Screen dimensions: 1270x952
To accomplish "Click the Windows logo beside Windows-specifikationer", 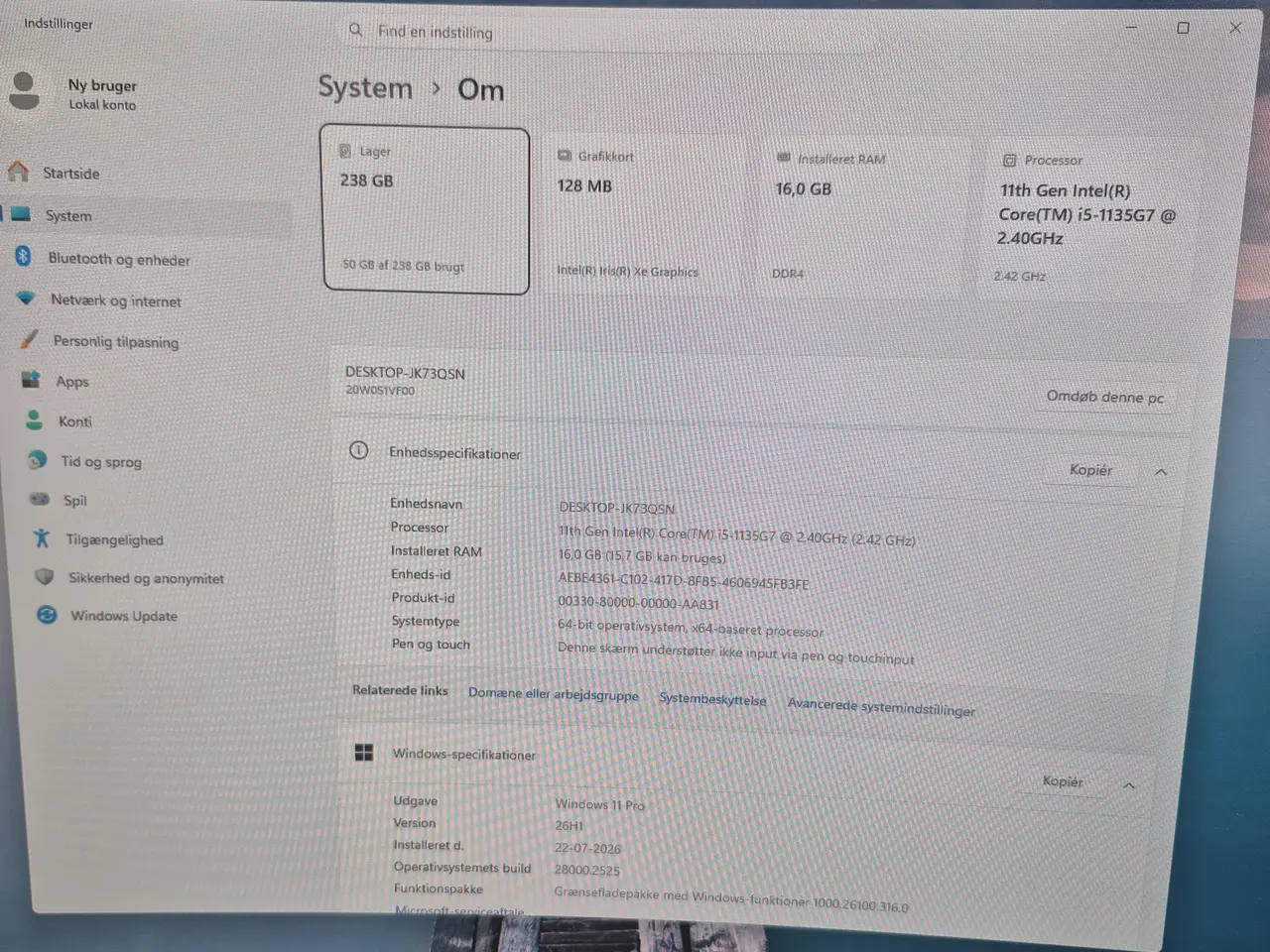I will pyautogui.click(x=364, y=753).
